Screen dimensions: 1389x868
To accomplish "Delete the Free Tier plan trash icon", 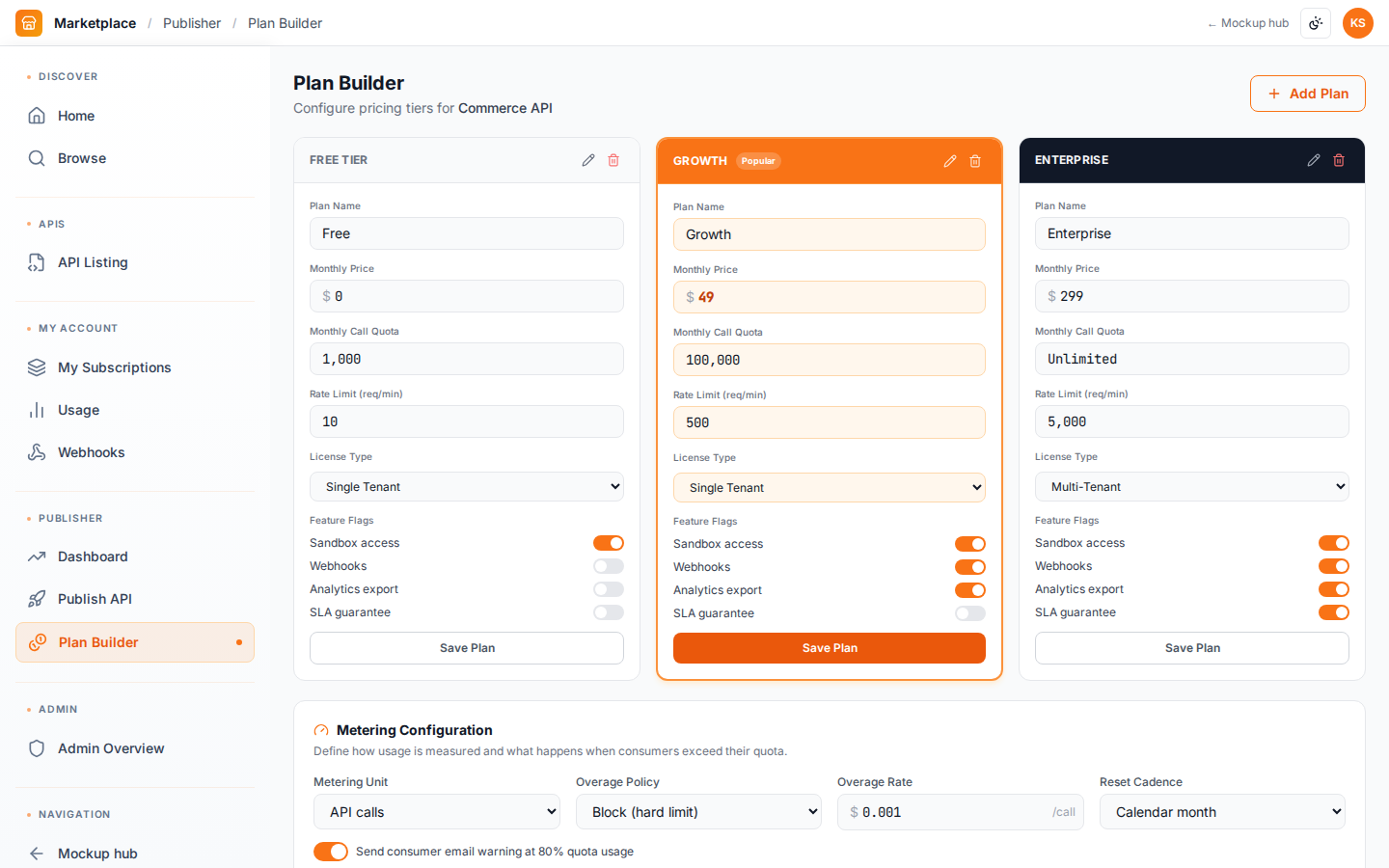I will pos(613,160).
